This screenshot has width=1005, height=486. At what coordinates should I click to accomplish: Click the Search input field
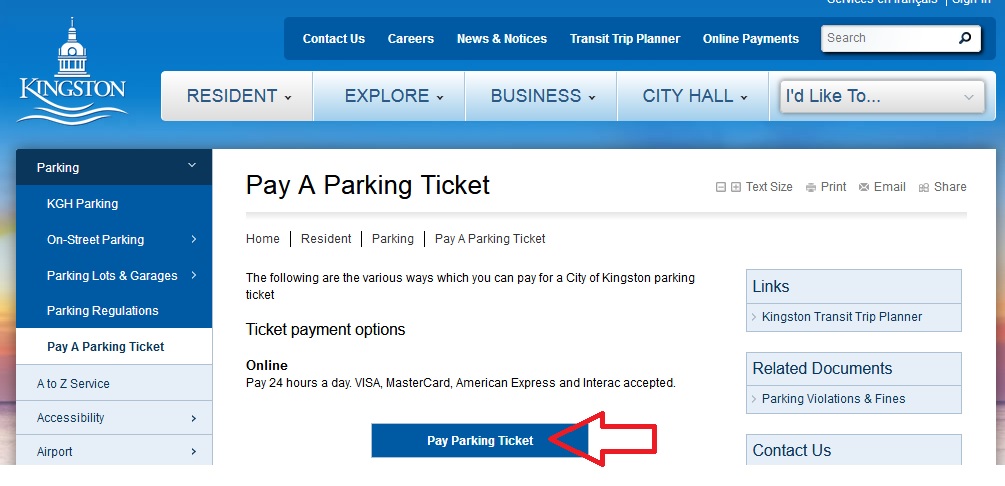[x=885, y=38]
